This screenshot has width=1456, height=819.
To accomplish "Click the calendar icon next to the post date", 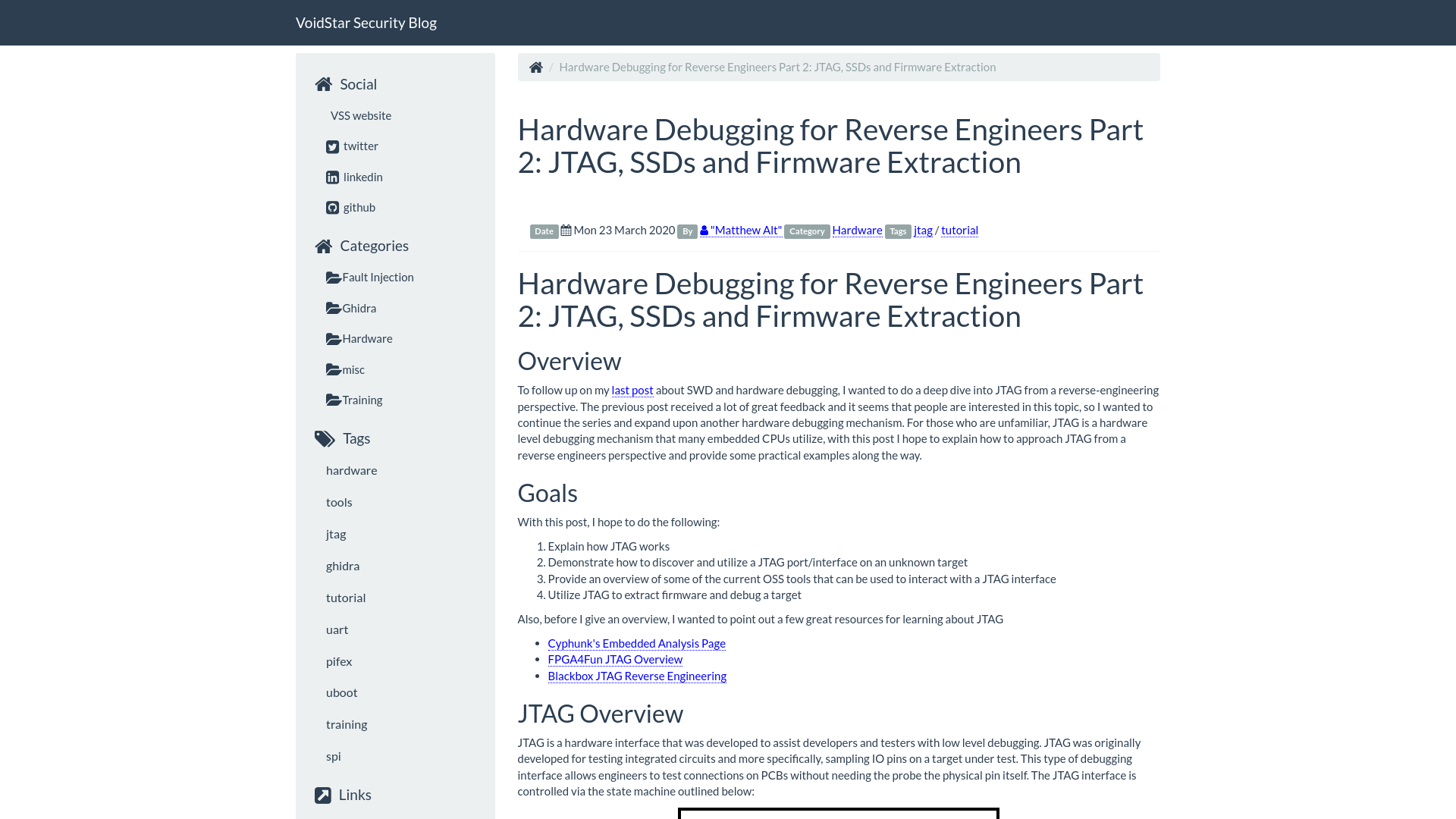I will pos(566,230).
